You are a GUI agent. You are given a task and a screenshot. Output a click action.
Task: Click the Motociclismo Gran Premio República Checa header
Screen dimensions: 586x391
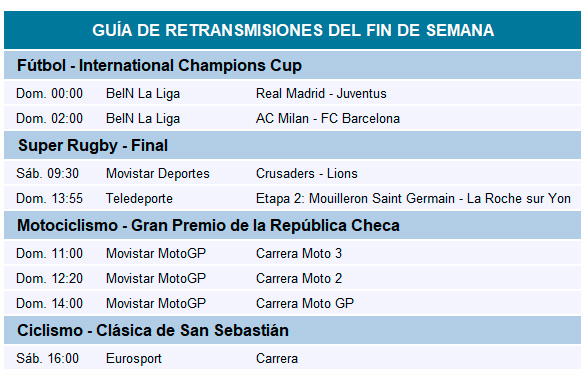(x=208, y=225)
